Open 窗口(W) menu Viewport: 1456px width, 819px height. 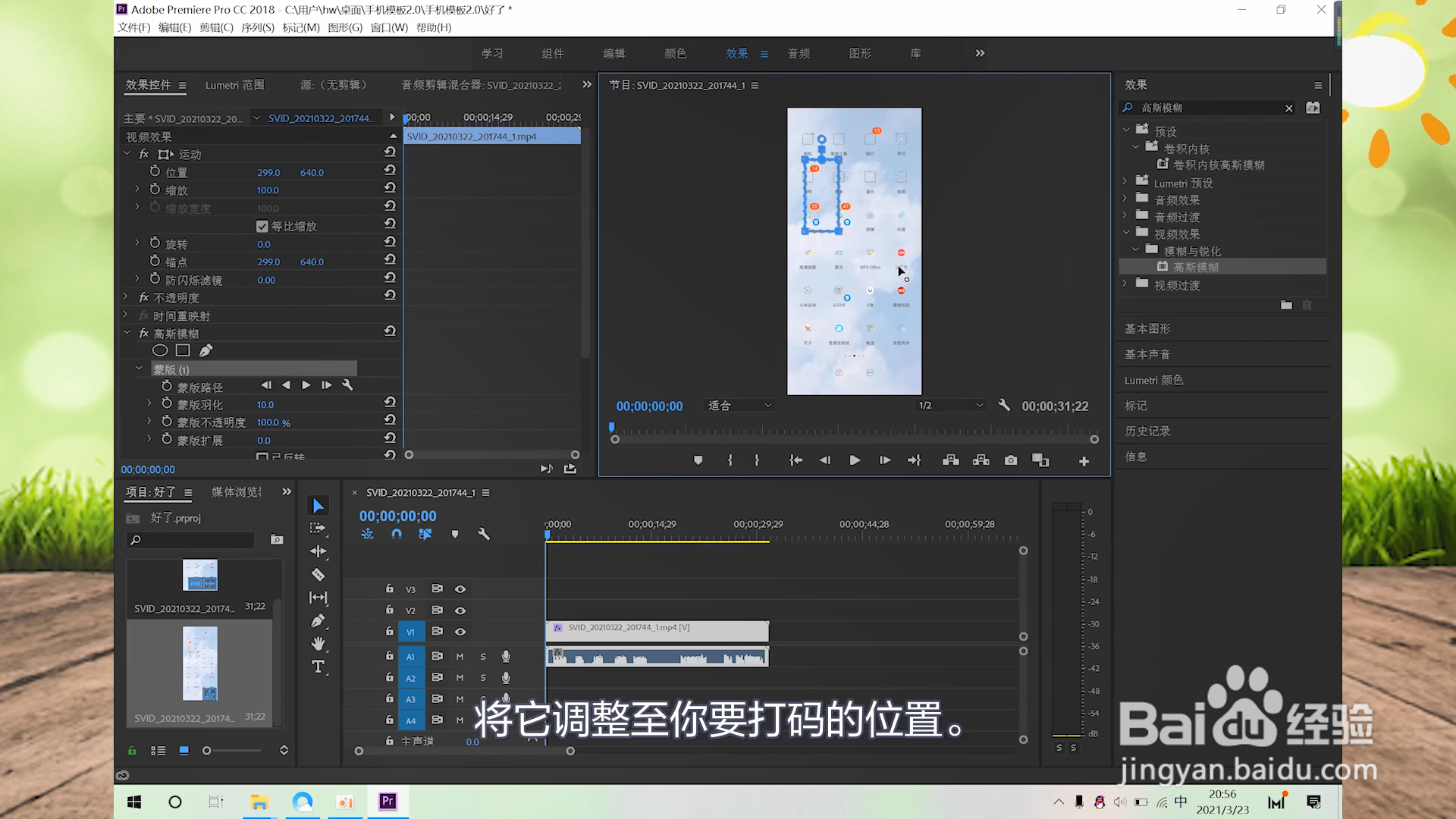point(389,27)
